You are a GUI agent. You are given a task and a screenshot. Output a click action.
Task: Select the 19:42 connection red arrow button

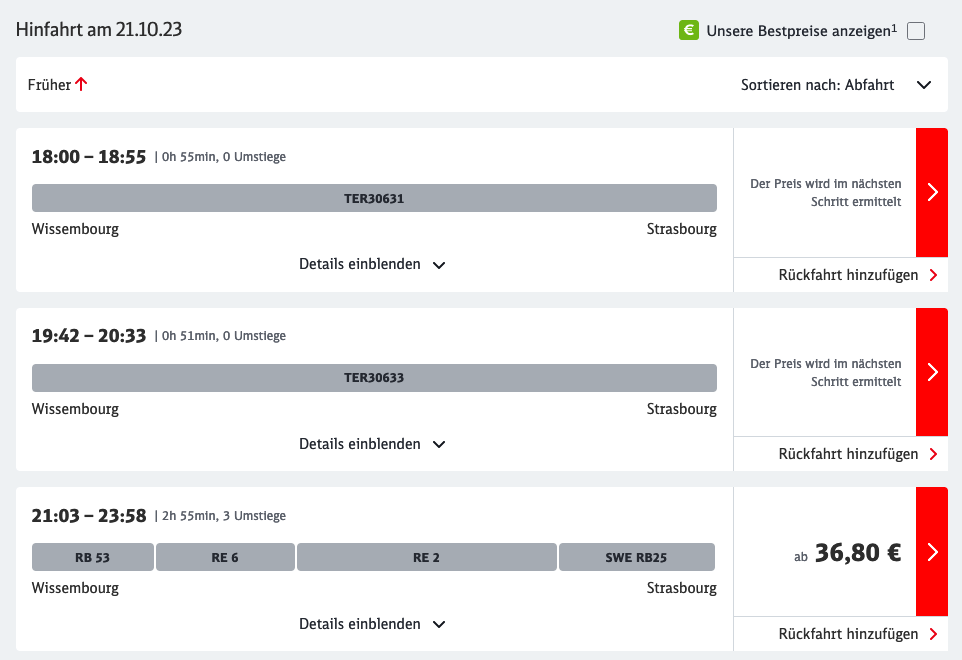[932, 372]
